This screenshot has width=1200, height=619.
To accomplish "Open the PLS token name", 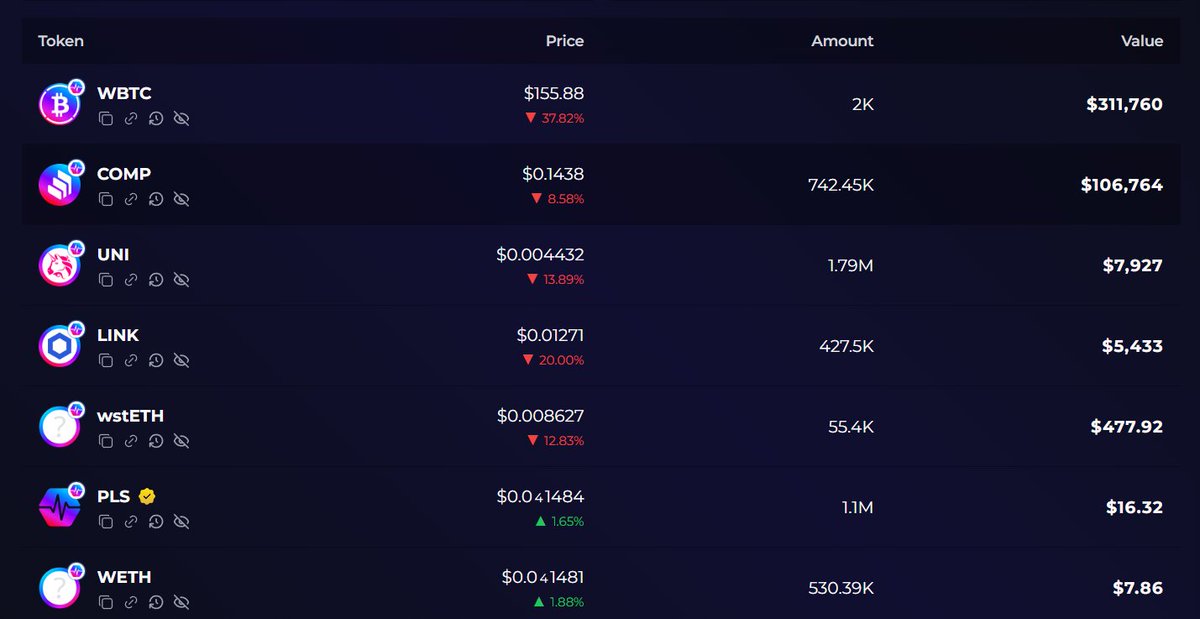I will click(x=113, y=496).
